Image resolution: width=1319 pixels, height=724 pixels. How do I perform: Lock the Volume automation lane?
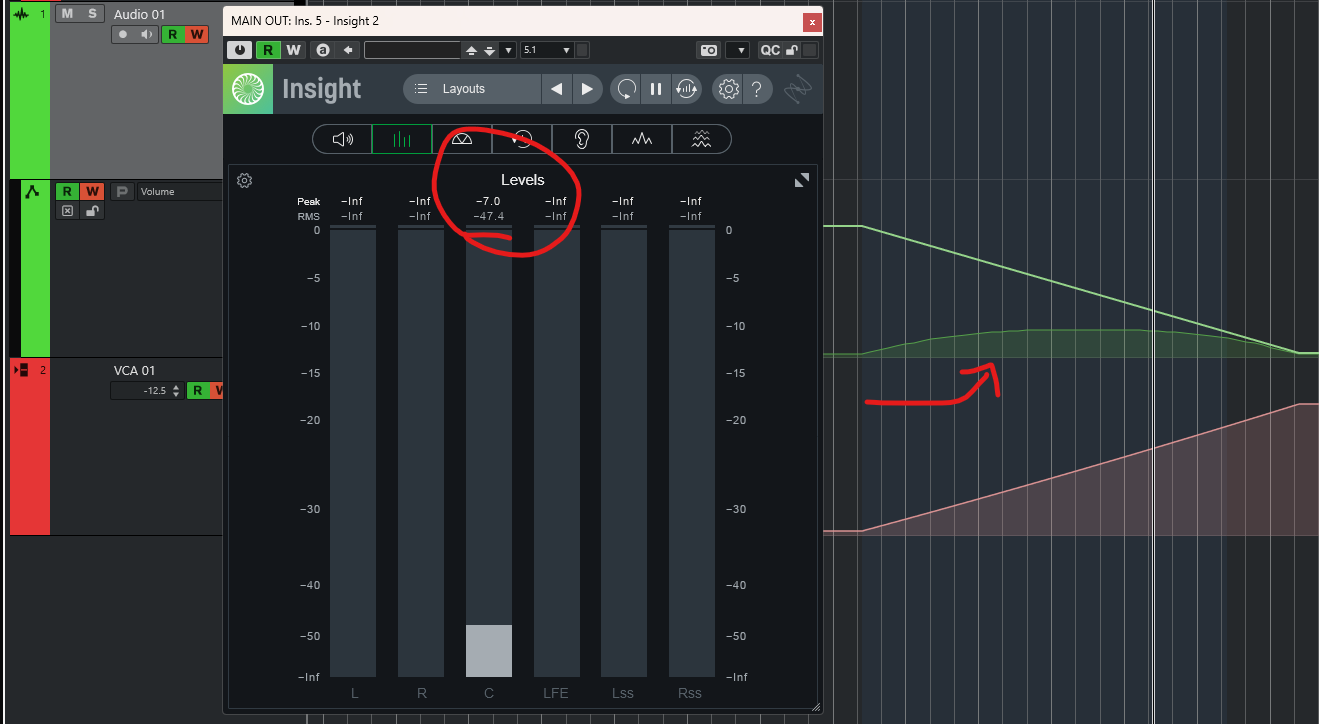[92, 211]
